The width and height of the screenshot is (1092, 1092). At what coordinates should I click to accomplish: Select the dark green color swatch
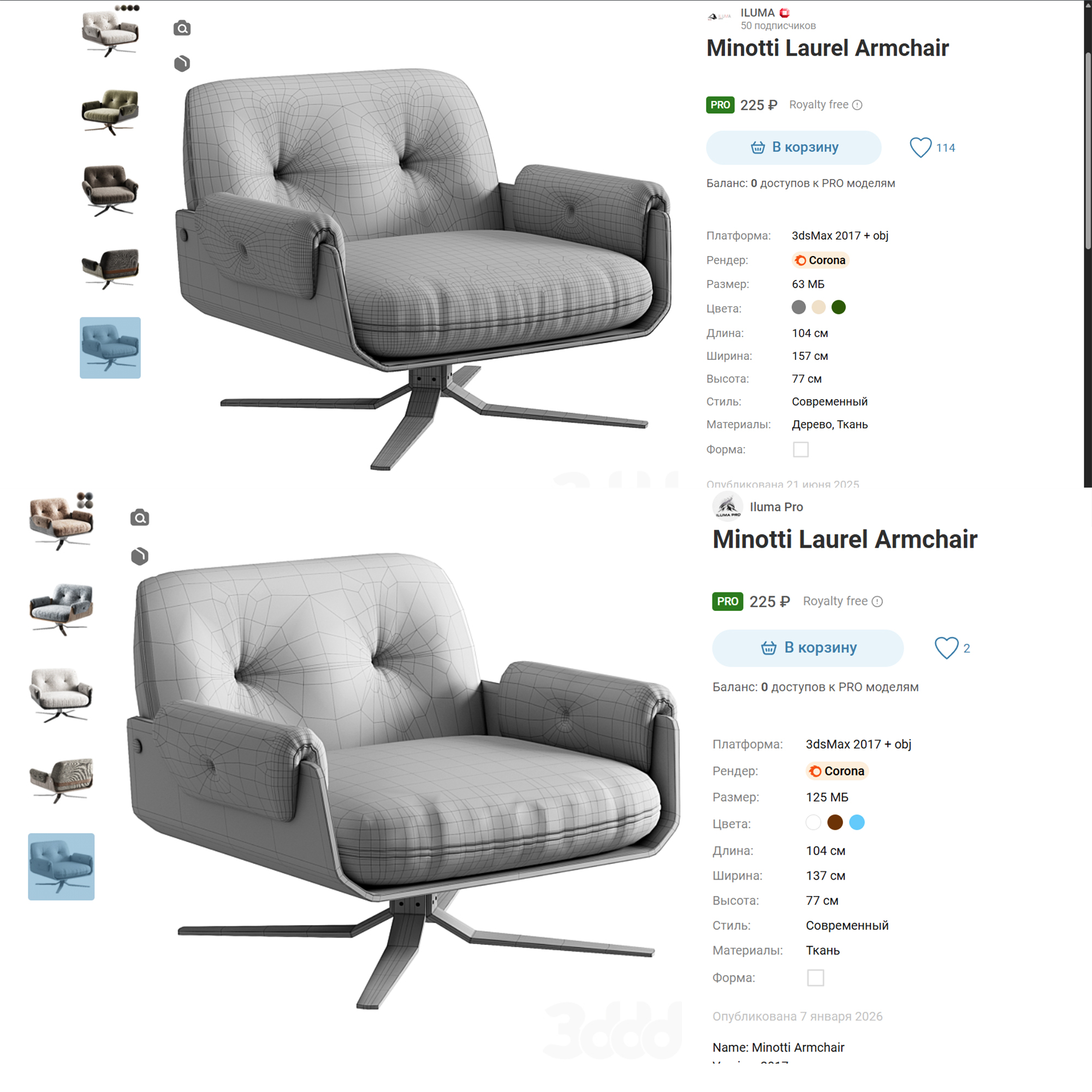(x=838, y=307)
